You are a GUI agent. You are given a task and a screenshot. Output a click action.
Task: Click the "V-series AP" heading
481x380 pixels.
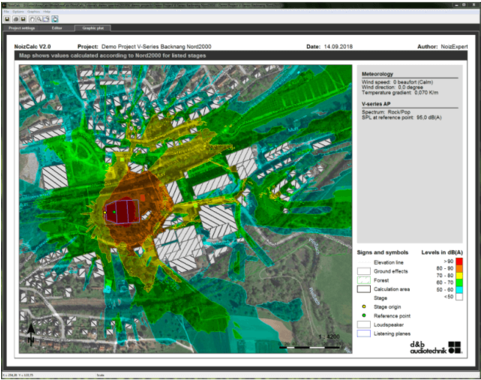pos(376,104)
